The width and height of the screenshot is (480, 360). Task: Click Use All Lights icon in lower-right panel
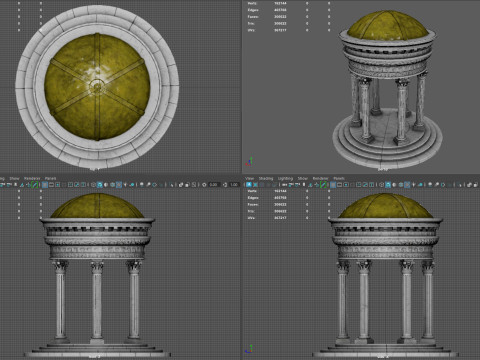(414, 184)
